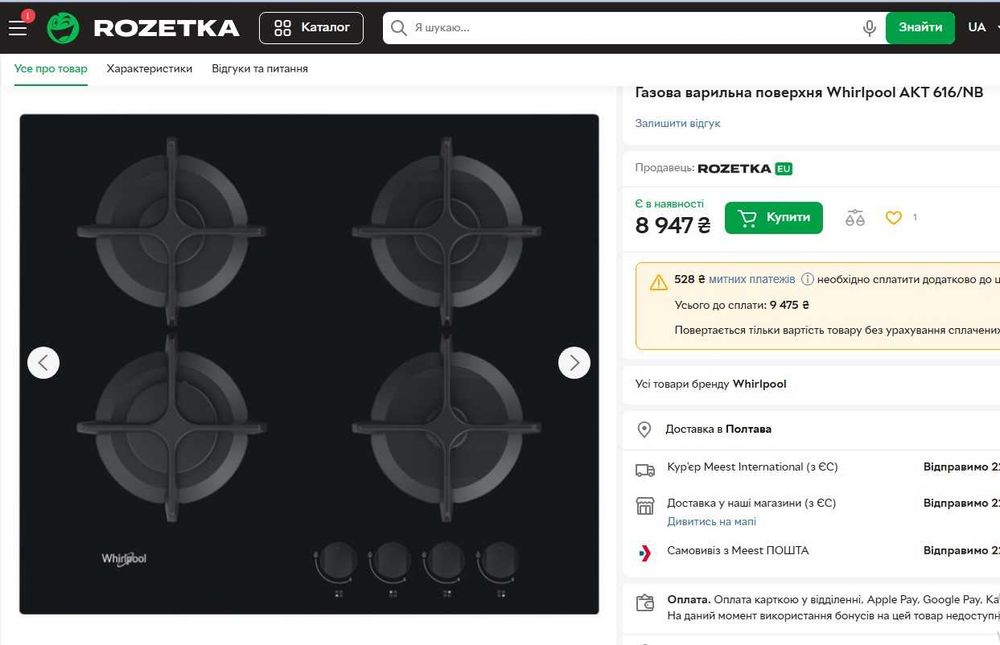Click the location pin icon near Доставка
This screenshot has height=645, width=1000.
[x=644, y=429]
